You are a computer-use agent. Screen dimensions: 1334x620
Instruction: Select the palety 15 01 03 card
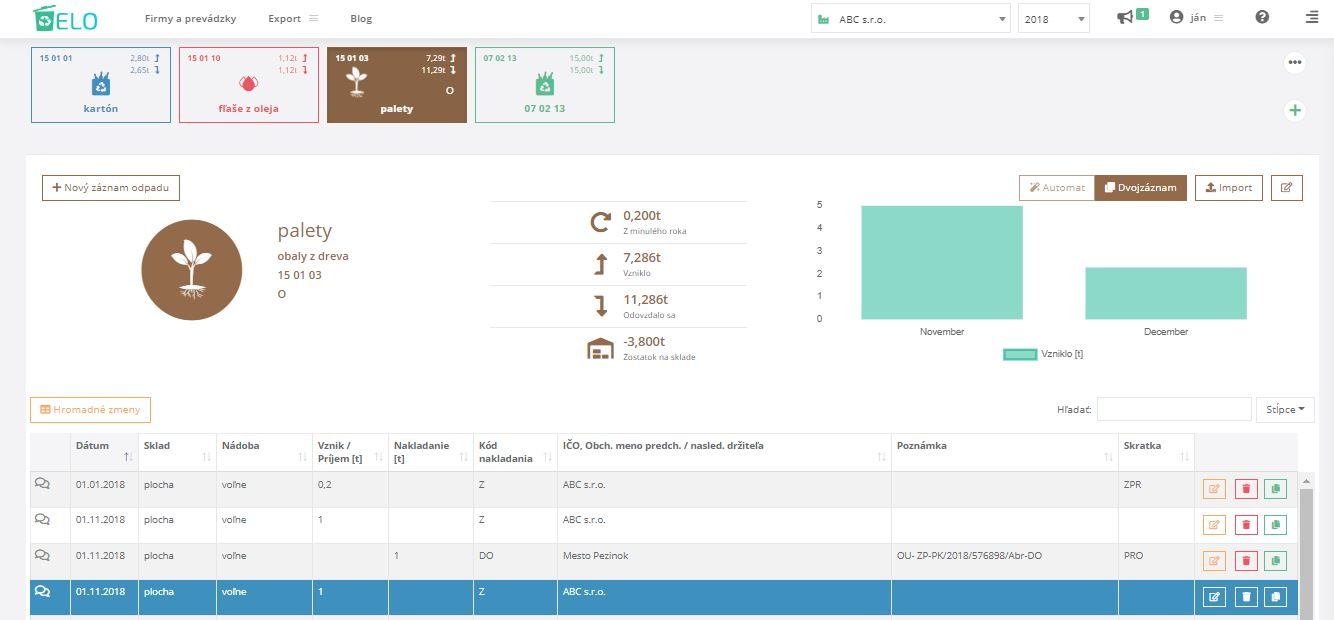(x=397, y=85)
